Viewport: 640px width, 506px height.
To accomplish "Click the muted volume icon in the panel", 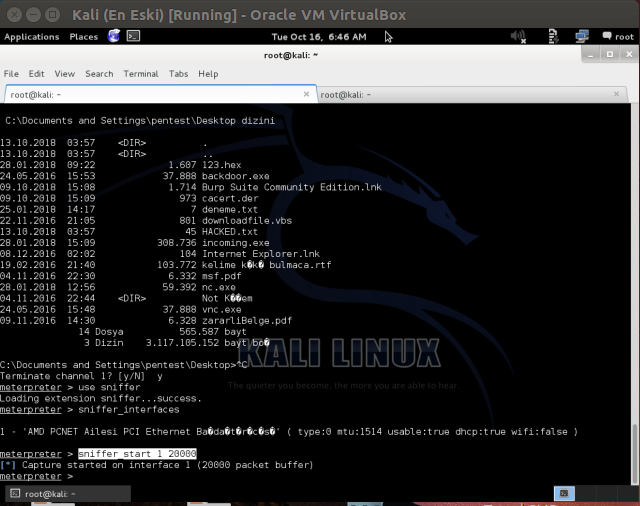I will pyautogui.click(x=518, y=36).
